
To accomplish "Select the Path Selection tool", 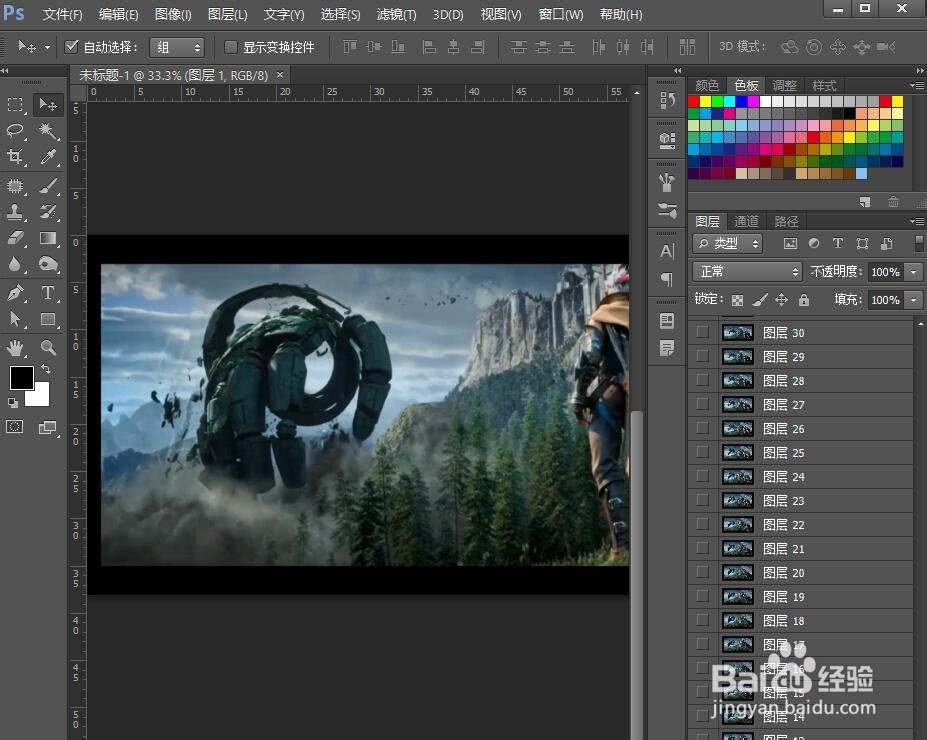I will pos(15,319).
